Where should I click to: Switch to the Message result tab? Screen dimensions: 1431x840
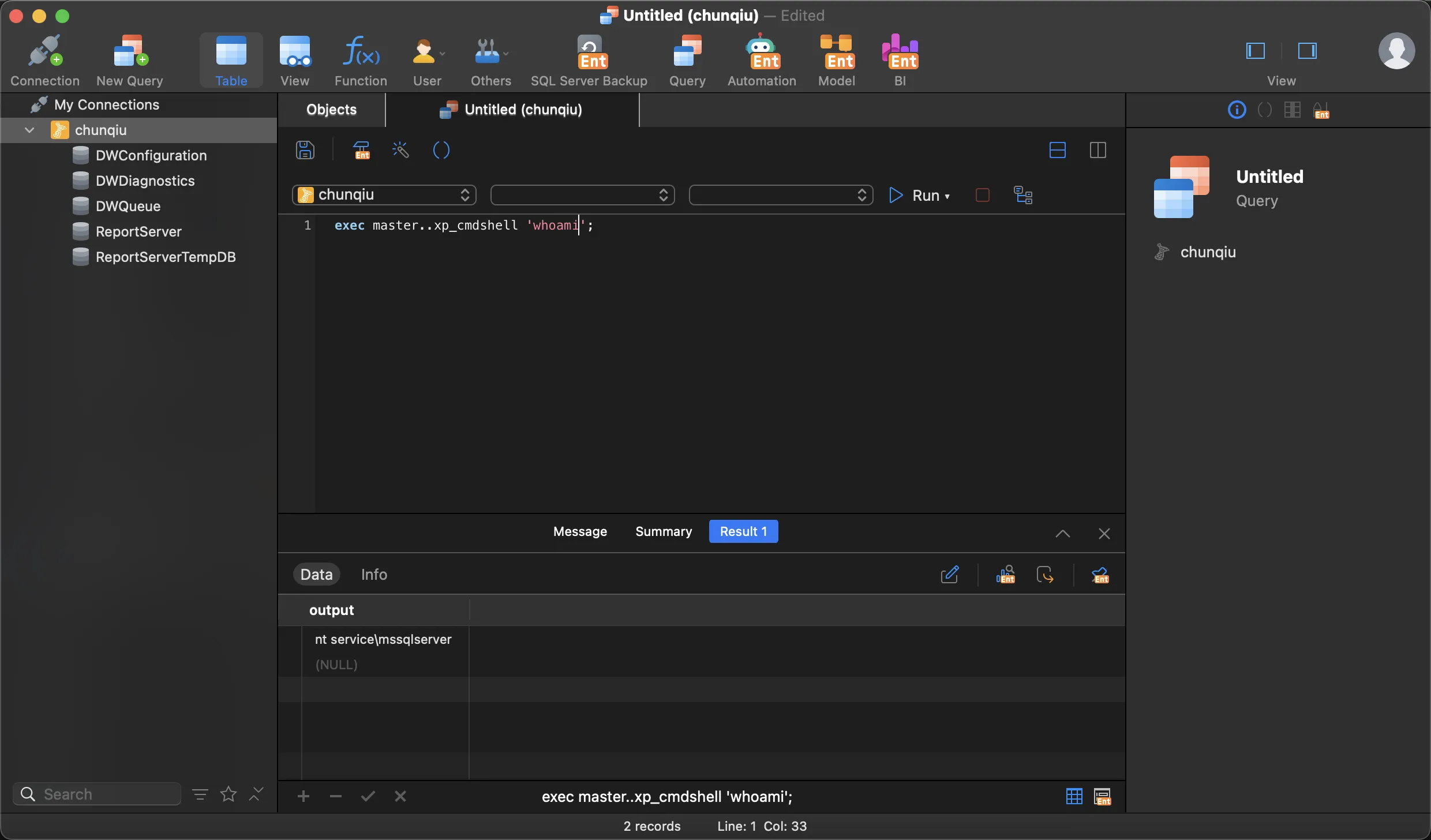click(x=580, y=531)
